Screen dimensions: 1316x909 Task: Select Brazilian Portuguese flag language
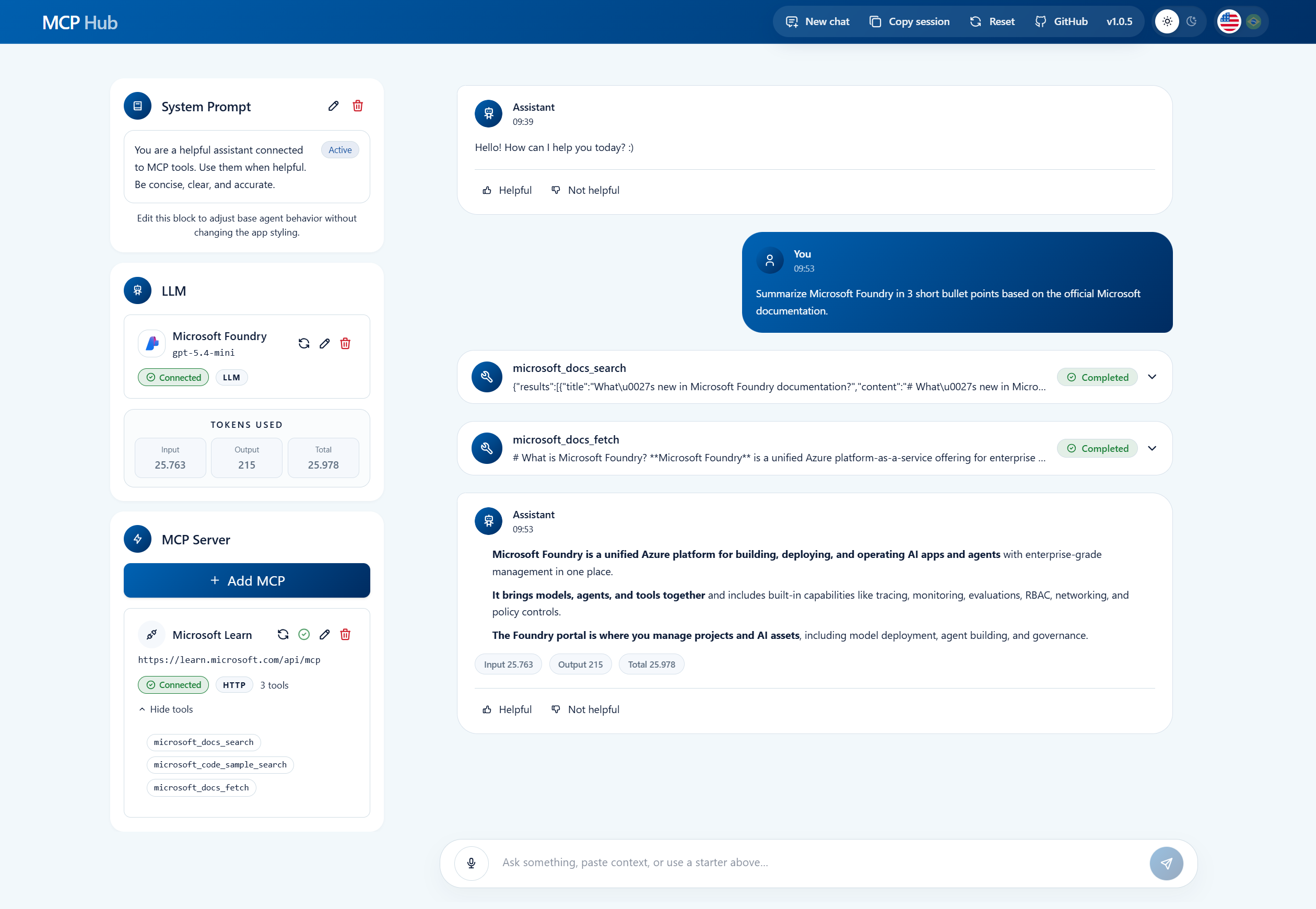[x=1253, y=21]
